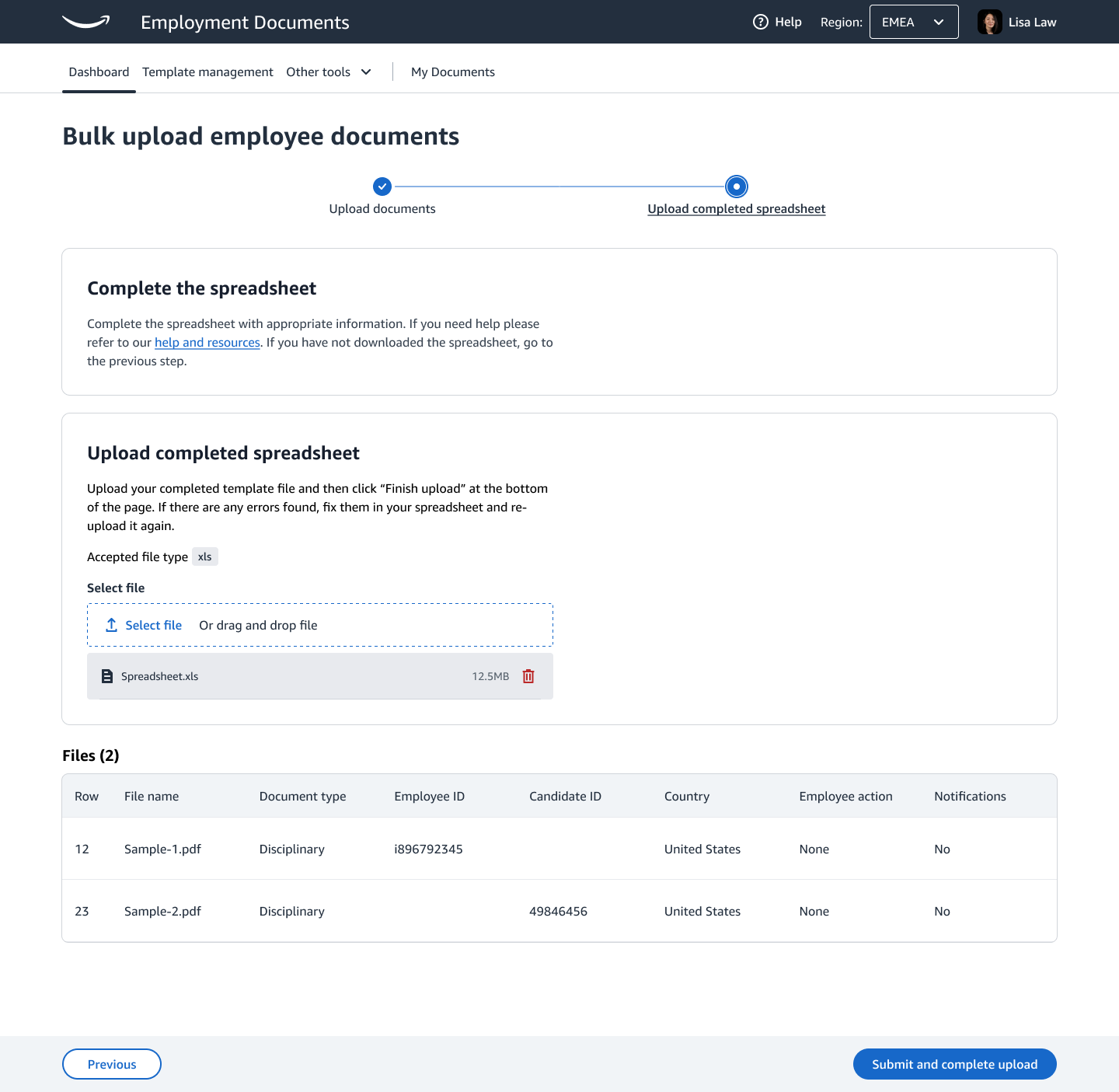Click the Employment Documents header title
Viewport: 1119px width, 1092px height.
click(245, 22)
